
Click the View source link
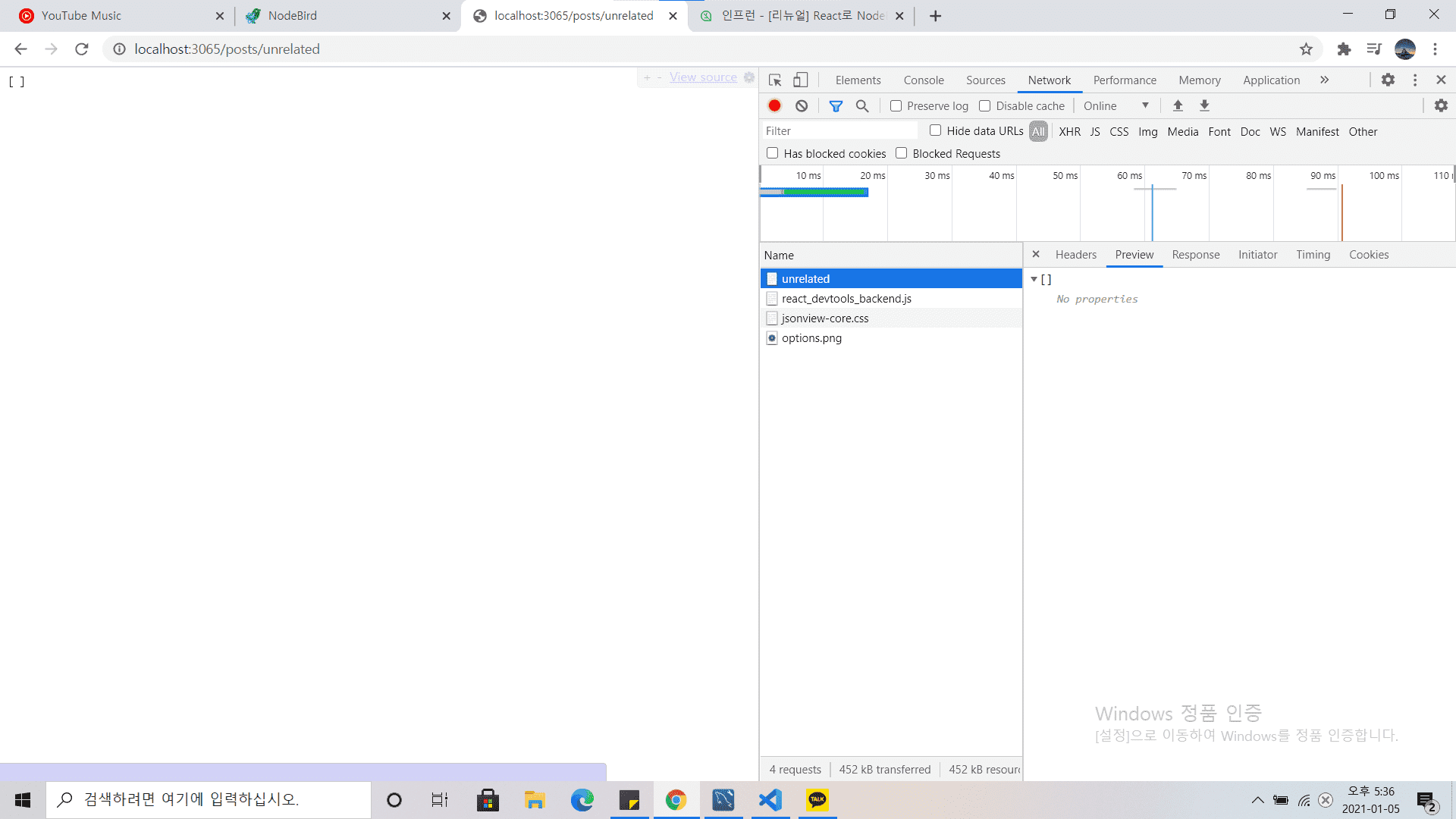click(703, 77)
